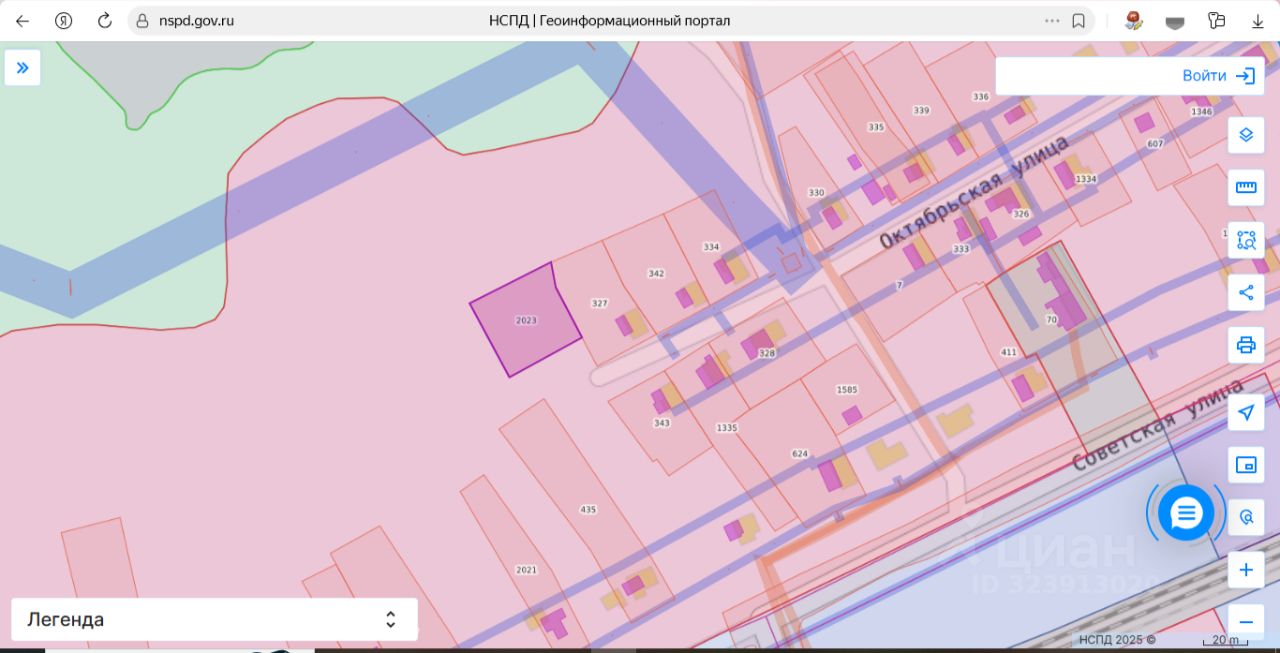The image size is (1280, 653).
Task: Click parcel number 336 on map
Action: [980, 96]
